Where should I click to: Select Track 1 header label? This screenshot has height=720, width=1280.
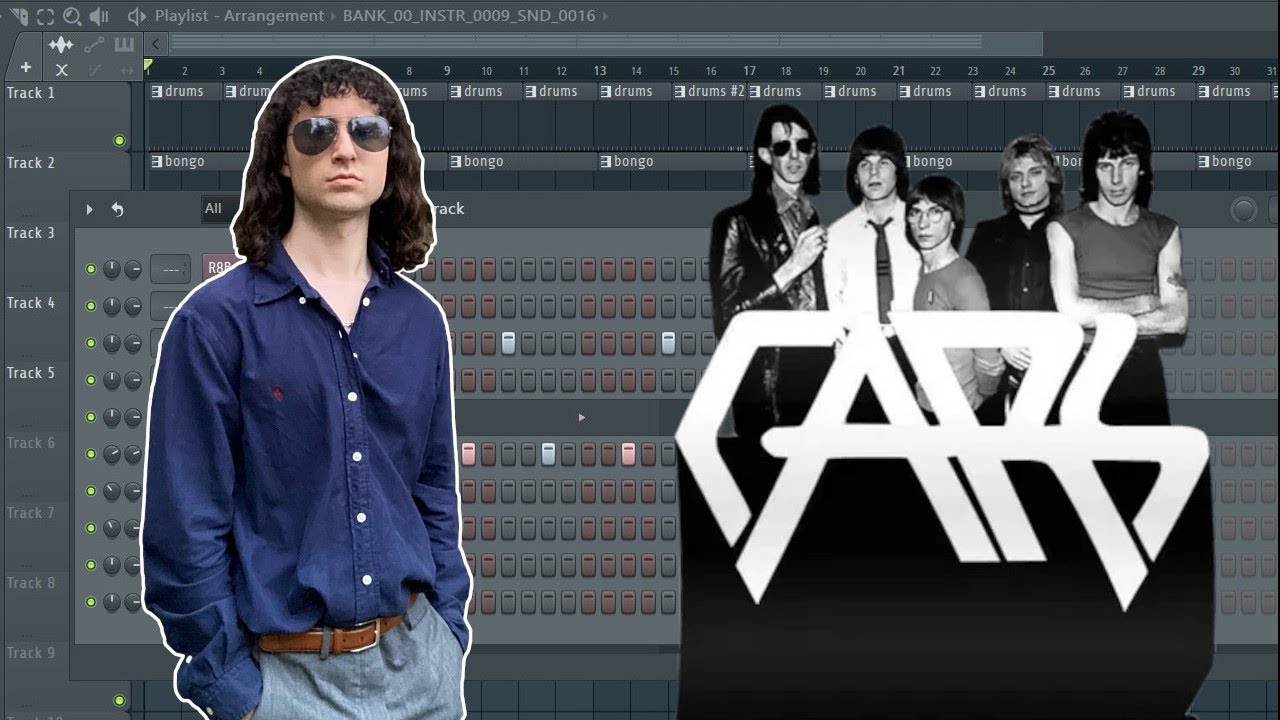click(31, 93)
